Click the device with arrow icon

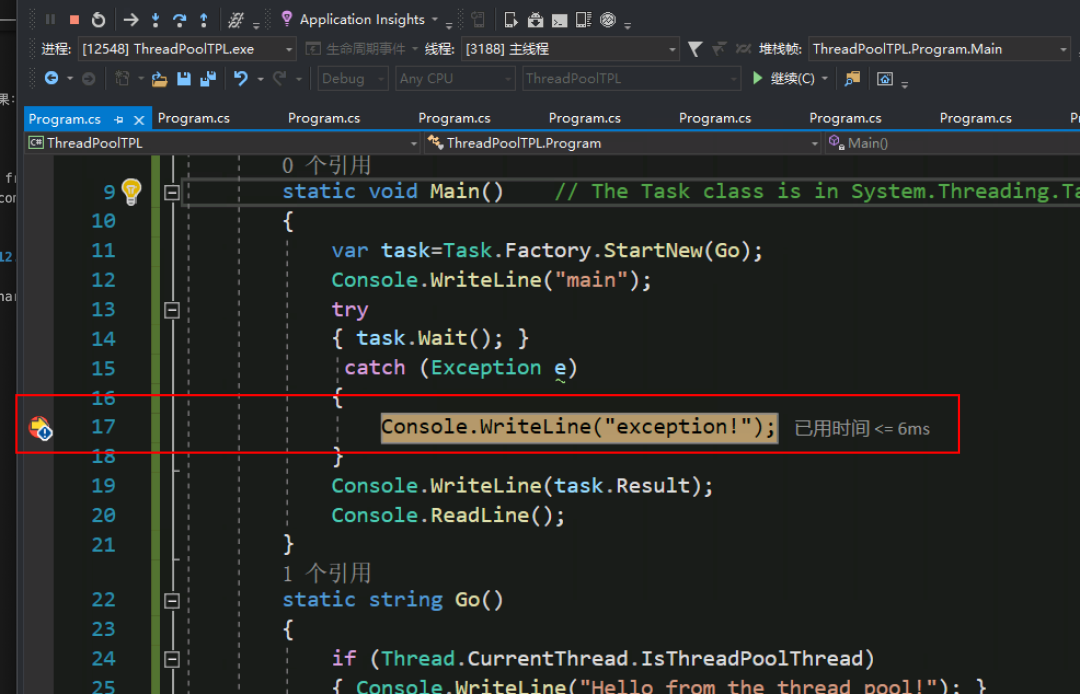click(510, 20)
